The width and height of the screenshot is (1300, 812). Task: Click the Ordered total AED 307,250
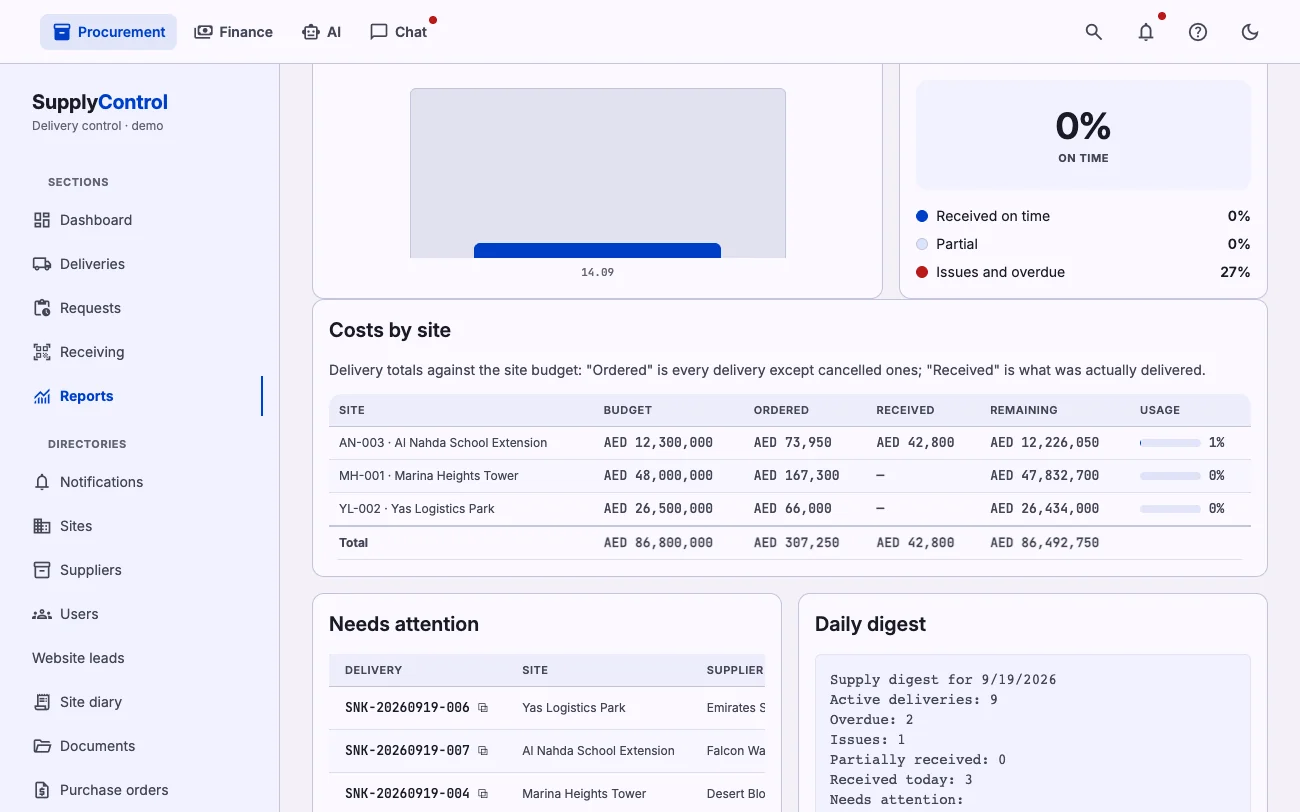point(796,543)
